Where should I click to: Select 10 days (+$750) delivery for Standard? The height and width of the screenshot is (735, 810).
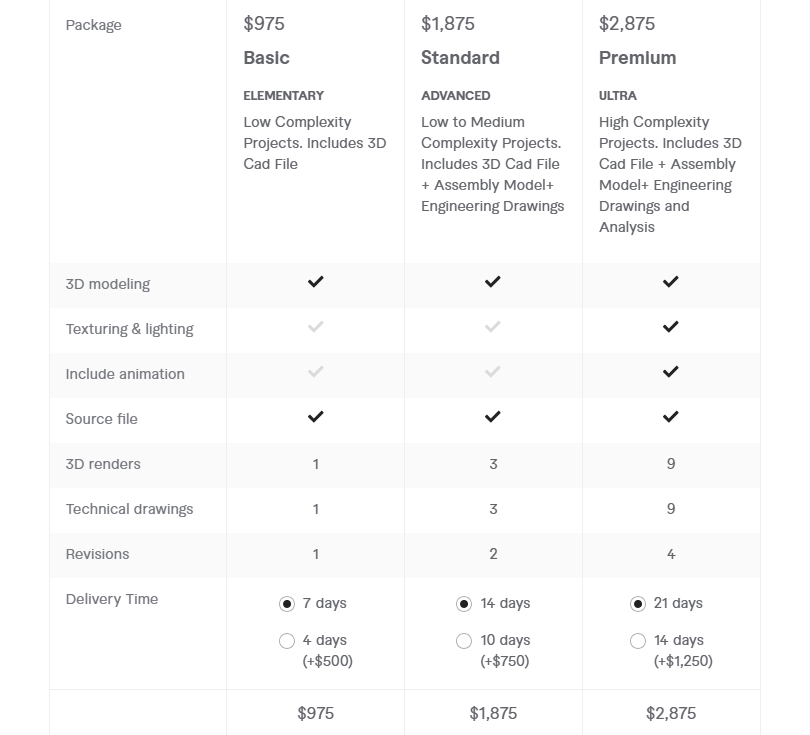[x=464, y=640]
